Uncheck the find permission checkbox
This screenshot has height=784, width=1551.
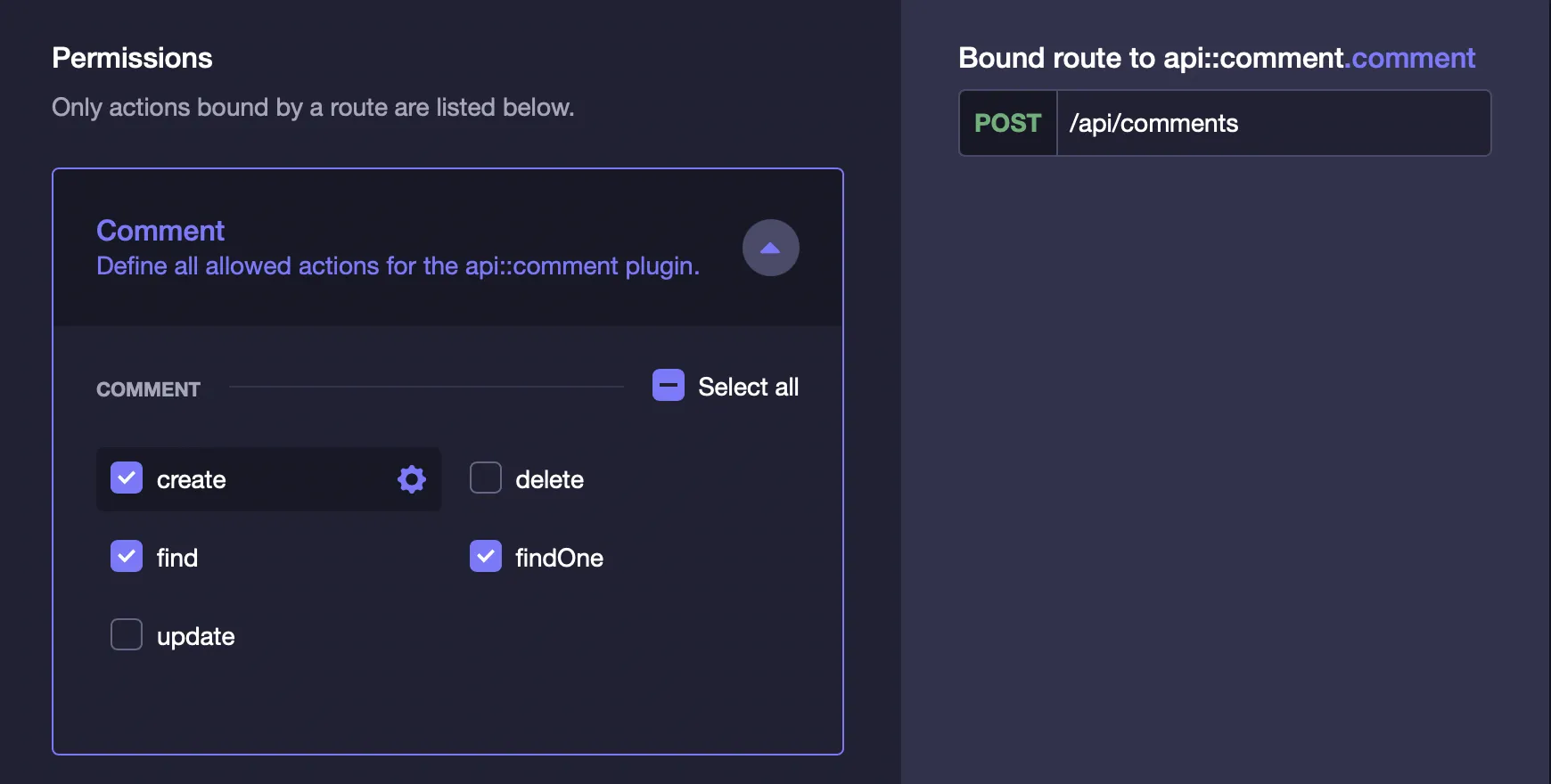(x=127, y=557)
